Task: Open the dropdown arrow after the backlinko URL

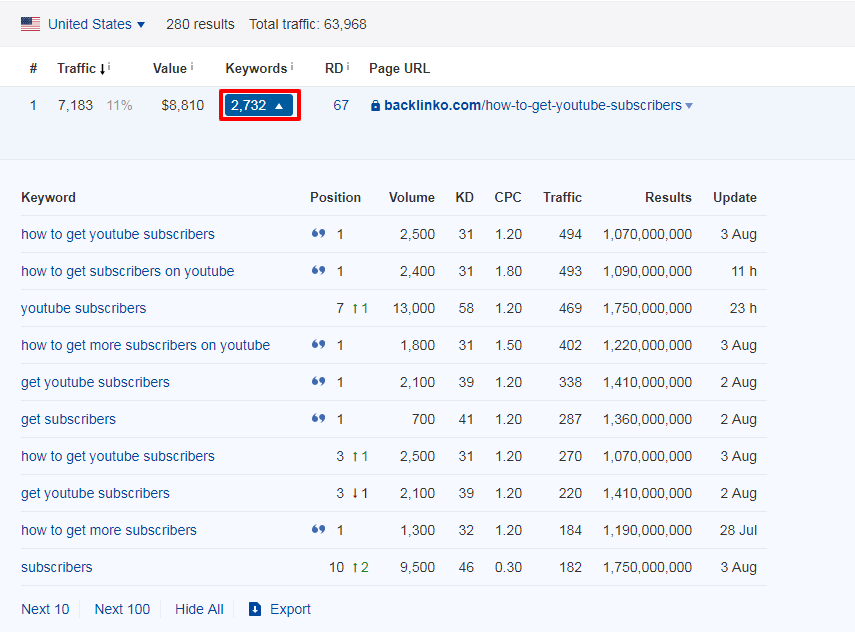Action: point(689,106)
